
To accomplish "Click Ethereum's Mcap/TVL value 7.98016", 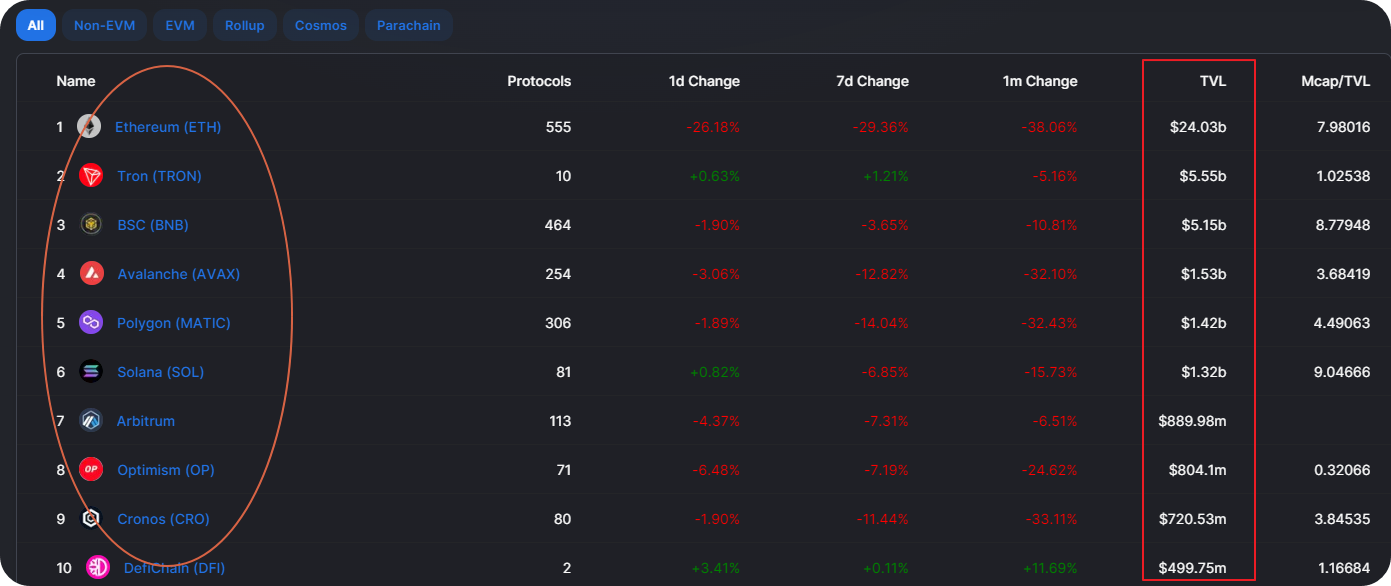I will [x=1342, y=127].
